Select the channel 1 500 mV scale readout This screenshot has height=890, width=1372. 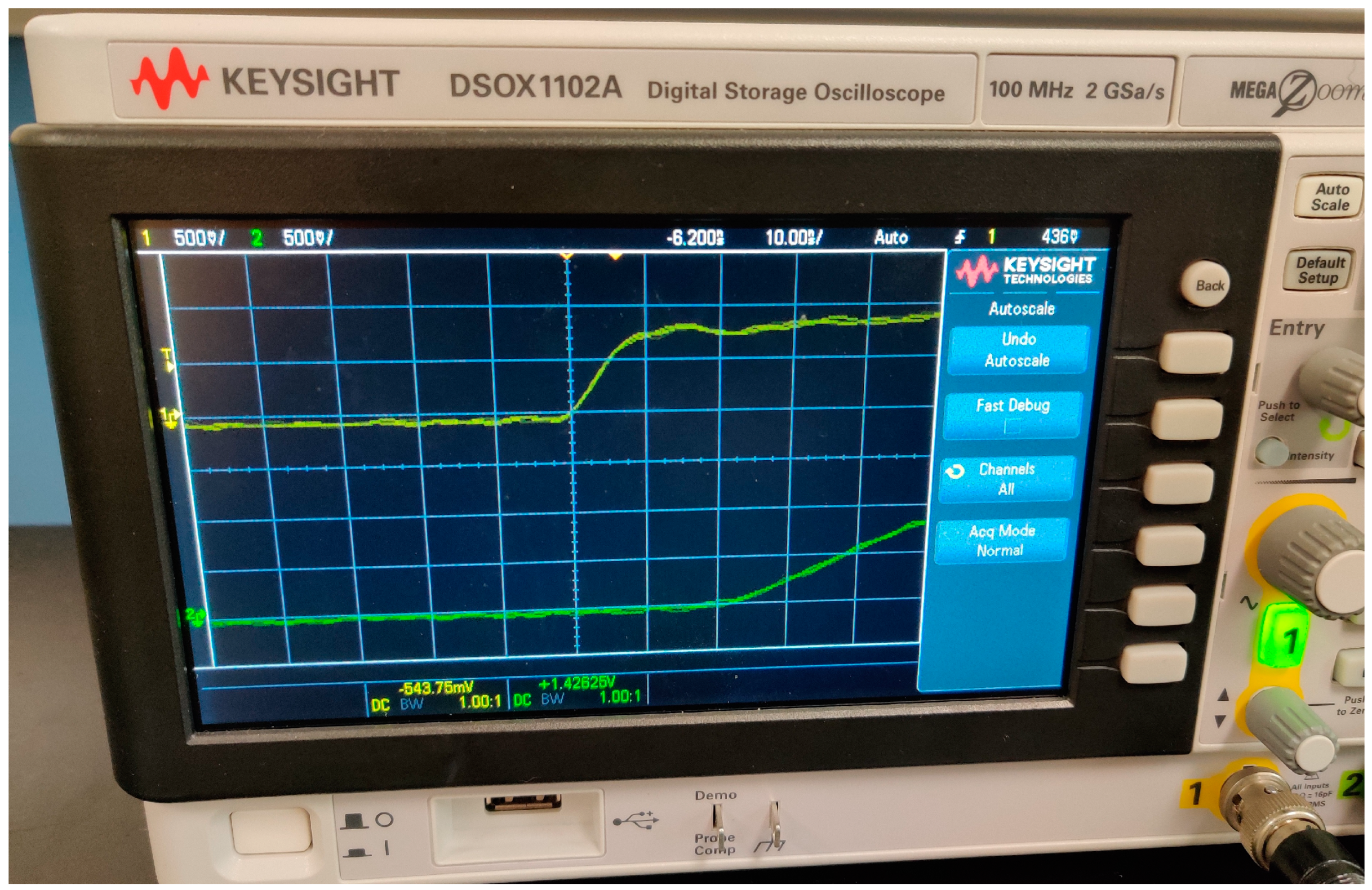coord(199,238)
